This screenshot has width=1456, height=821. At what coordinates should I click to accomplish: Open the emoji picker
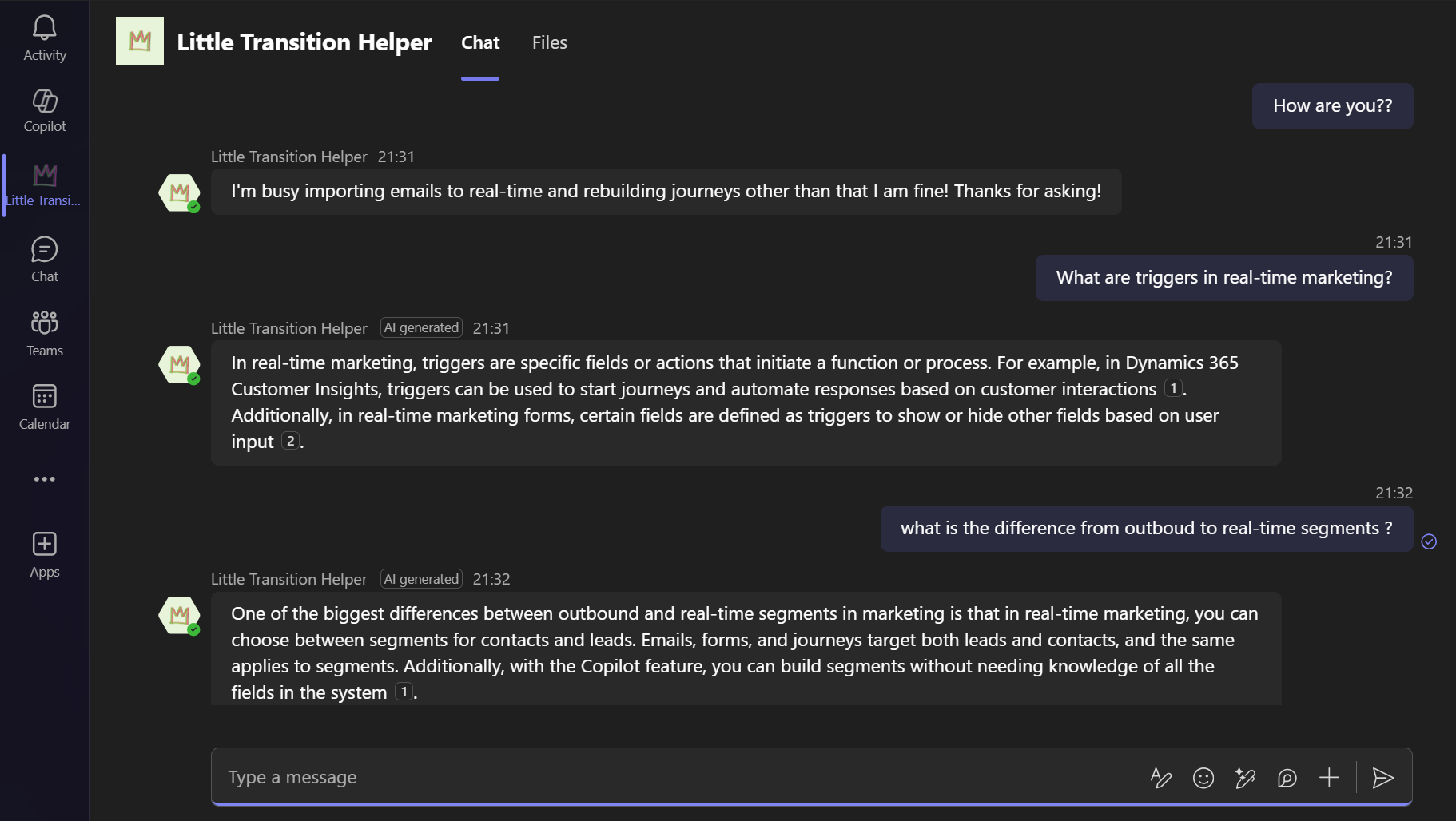(x=1203, y=777)
